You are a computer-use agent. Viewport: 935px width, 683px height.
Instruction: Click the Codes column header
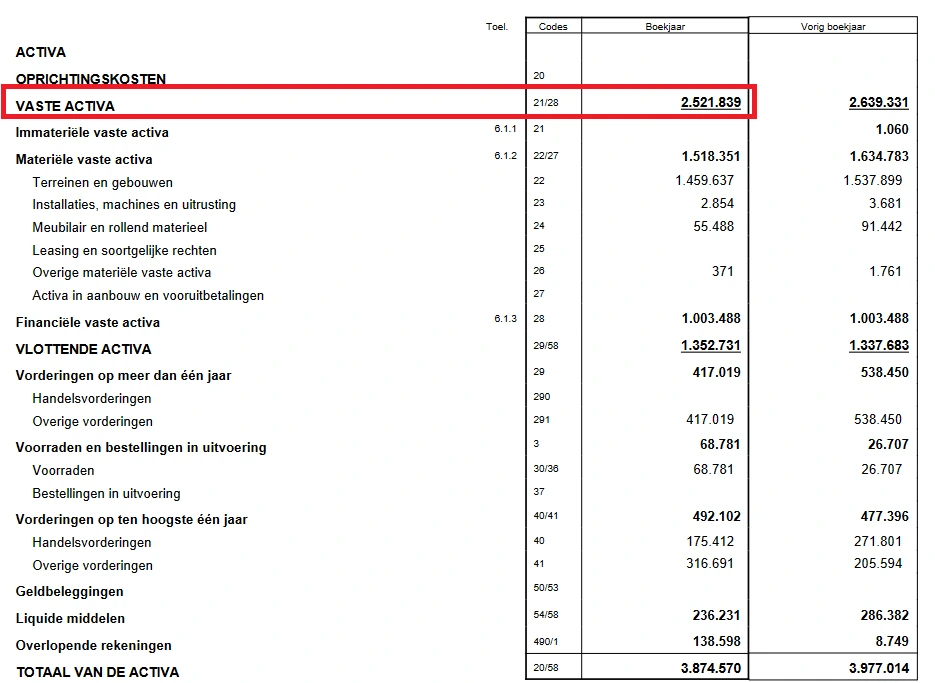click(553, 27)
